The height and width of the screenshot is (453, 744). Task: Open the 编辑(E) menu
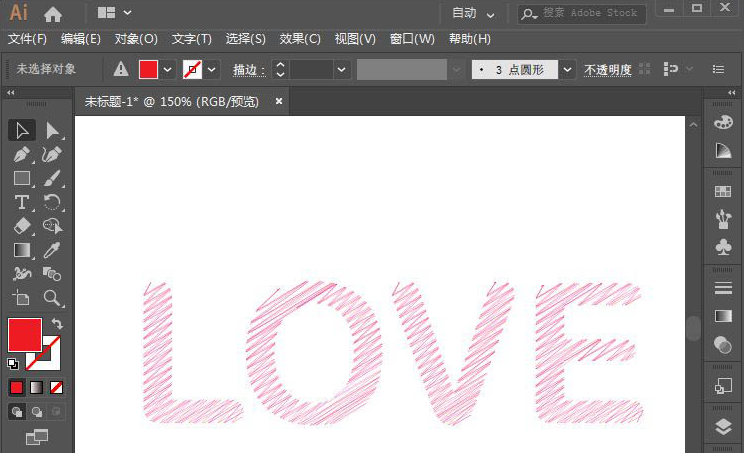(x=81, y=39)
